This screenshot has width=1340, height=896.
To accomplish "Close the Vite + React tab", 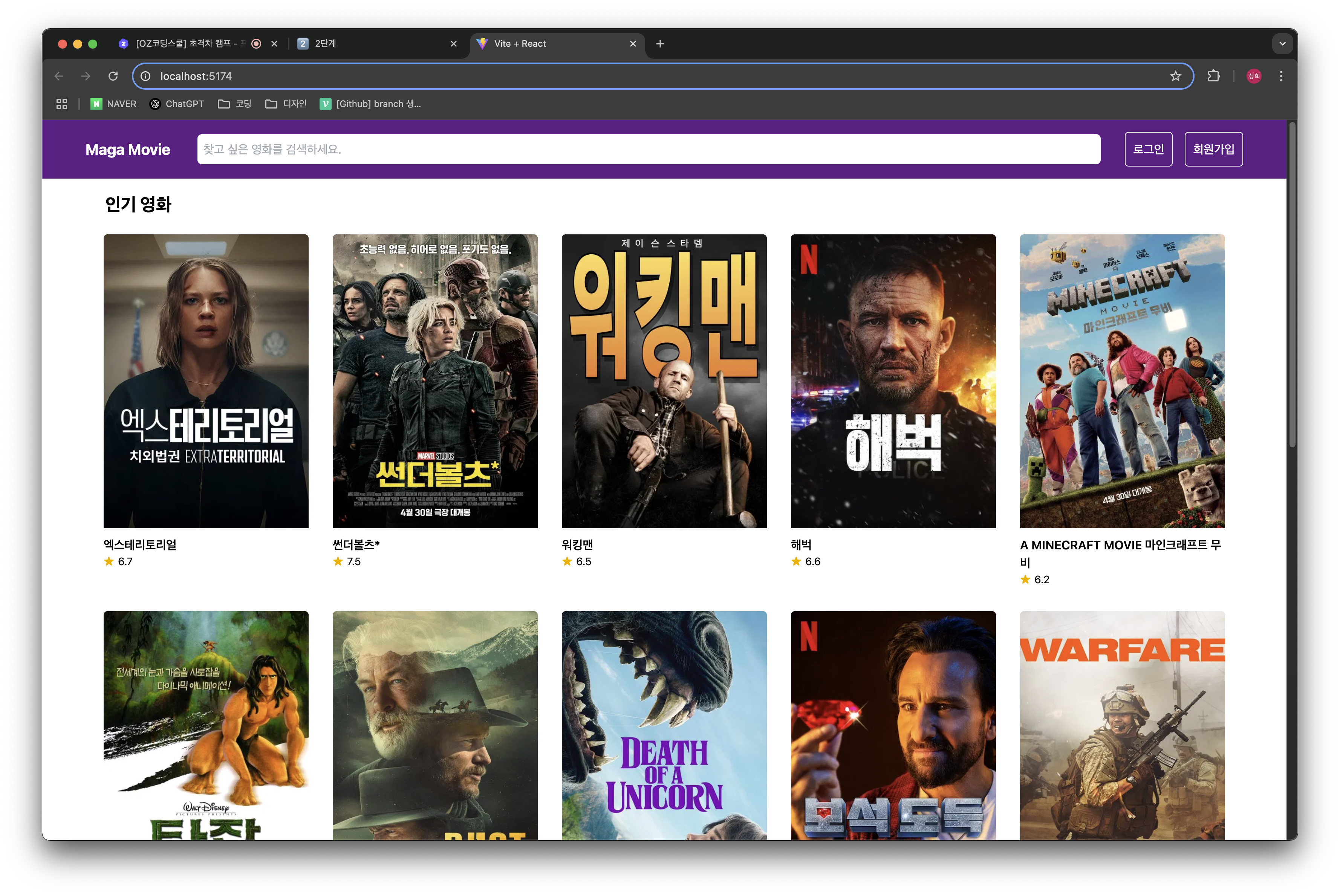I will pyautogui.click(x=633, y=43).
